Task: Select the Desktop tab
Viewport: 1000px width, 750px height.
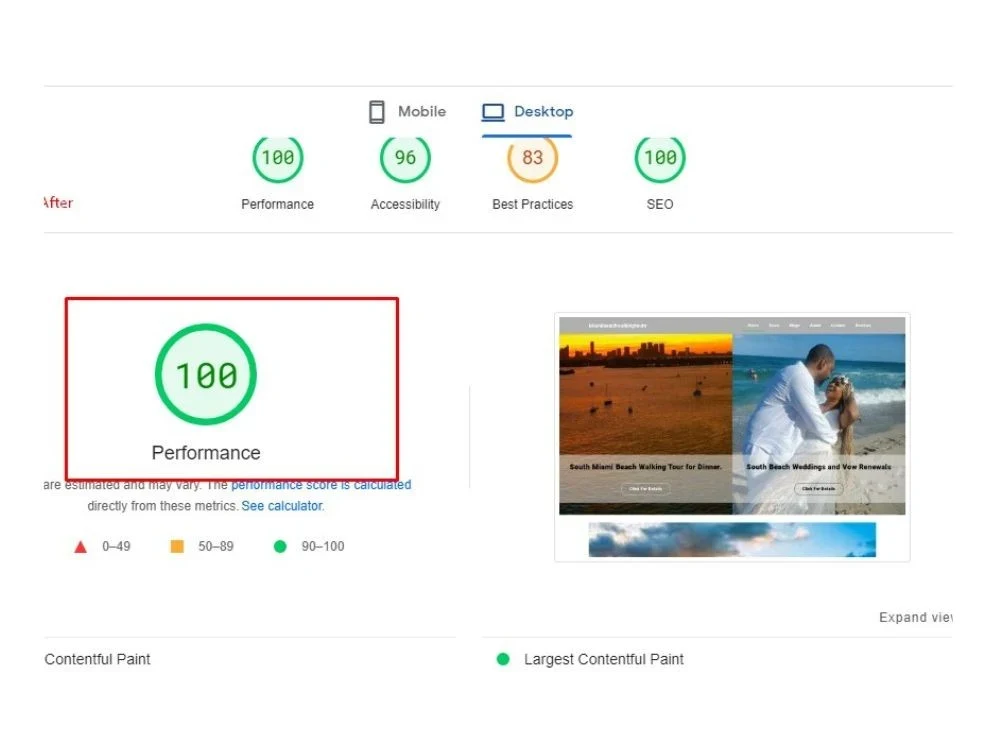Action: (x=527, y=112)
